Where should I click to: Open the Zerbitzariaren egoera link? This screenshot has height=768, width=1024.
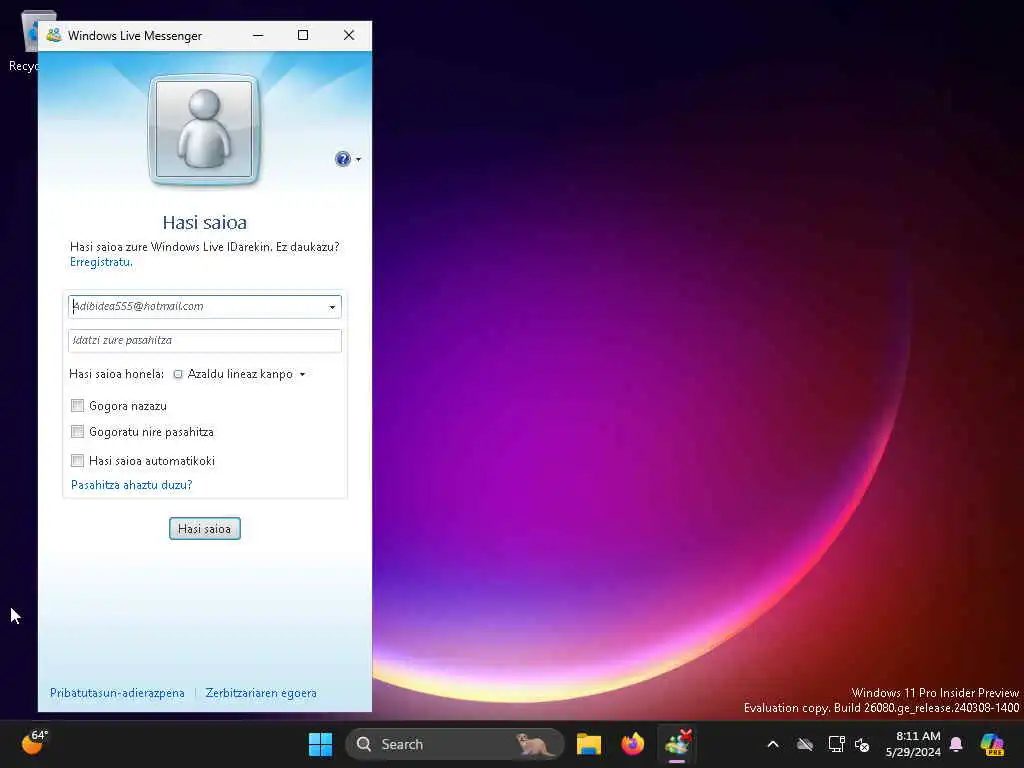click(261, 693)
